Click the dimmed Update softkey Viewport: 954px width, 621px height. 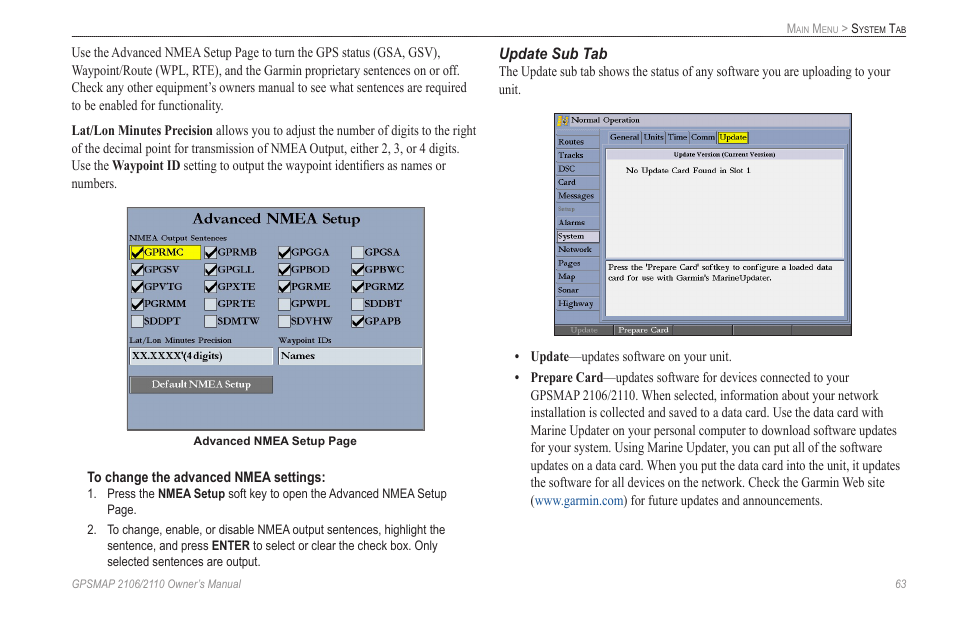point(584,330)
